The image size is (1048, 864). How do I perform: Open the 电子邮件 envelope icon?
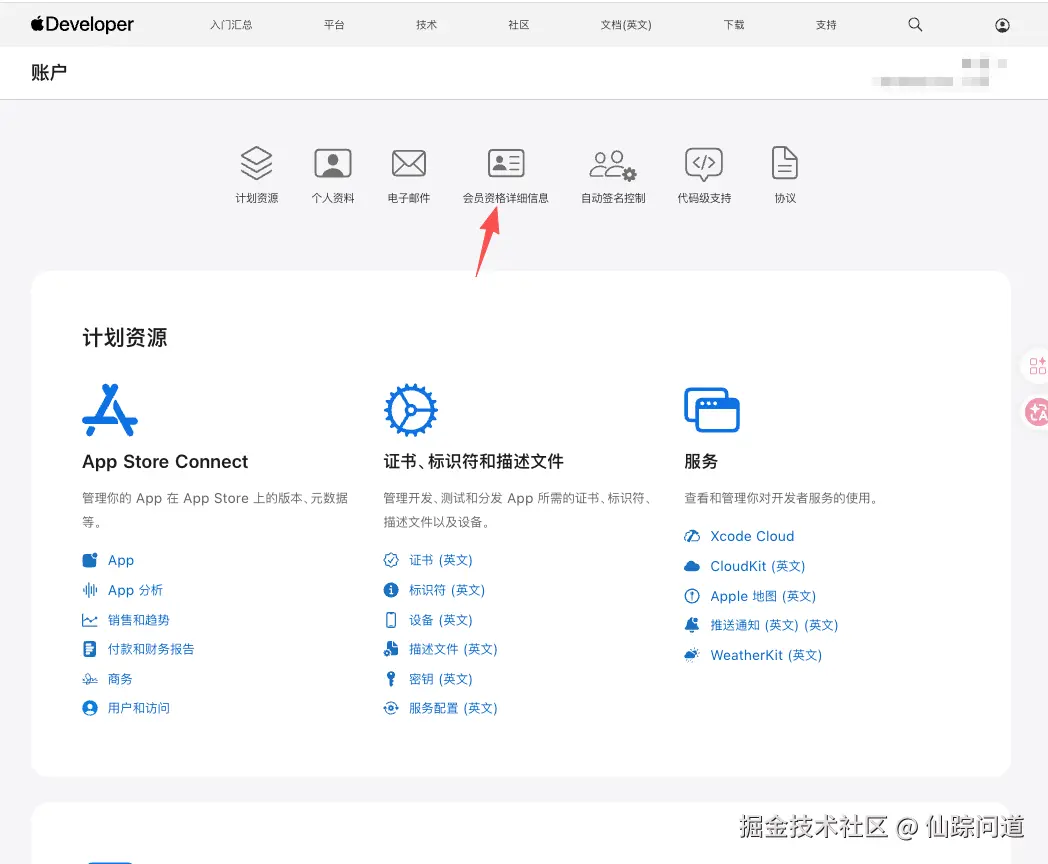coord(409,163)
